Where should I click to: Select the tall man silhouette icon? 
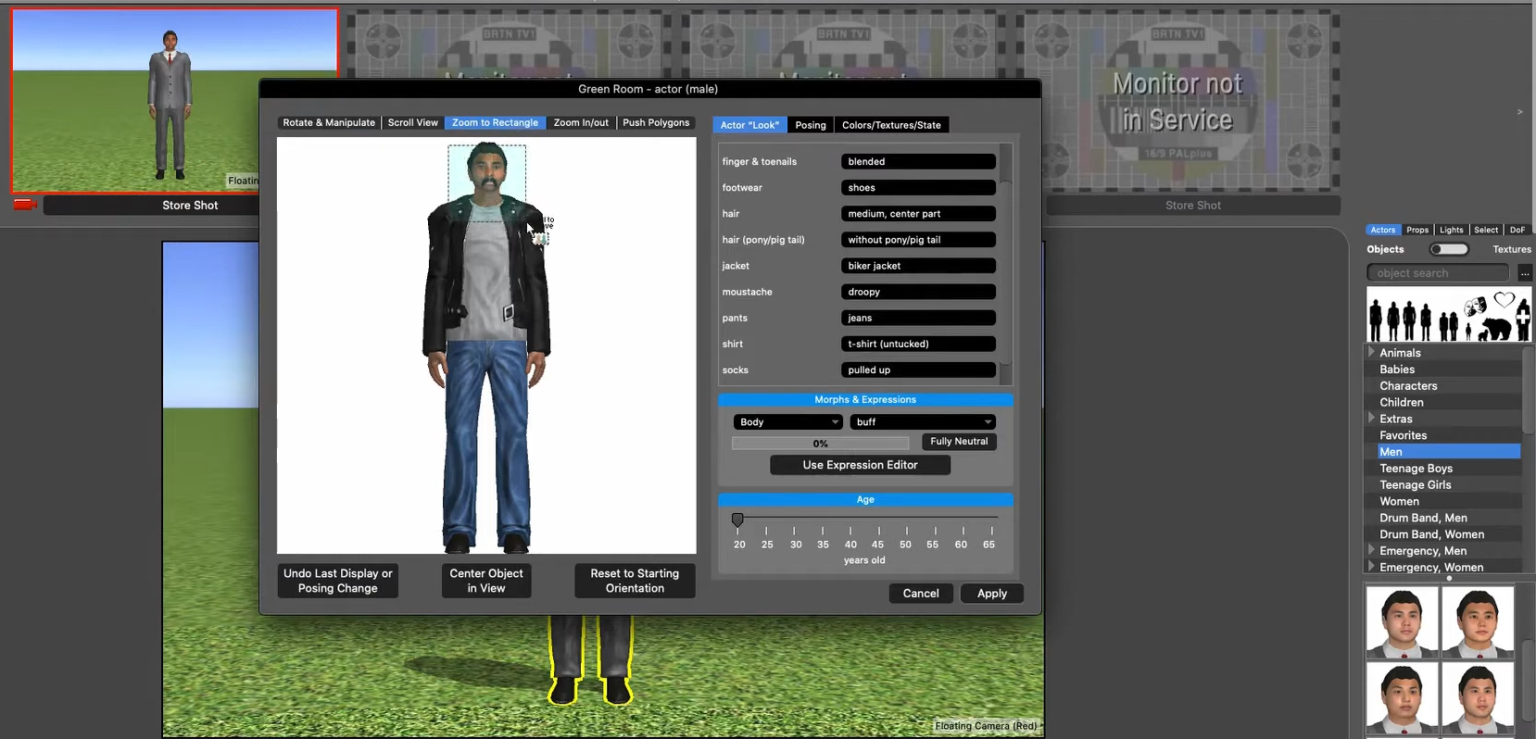click(1375, 318)
